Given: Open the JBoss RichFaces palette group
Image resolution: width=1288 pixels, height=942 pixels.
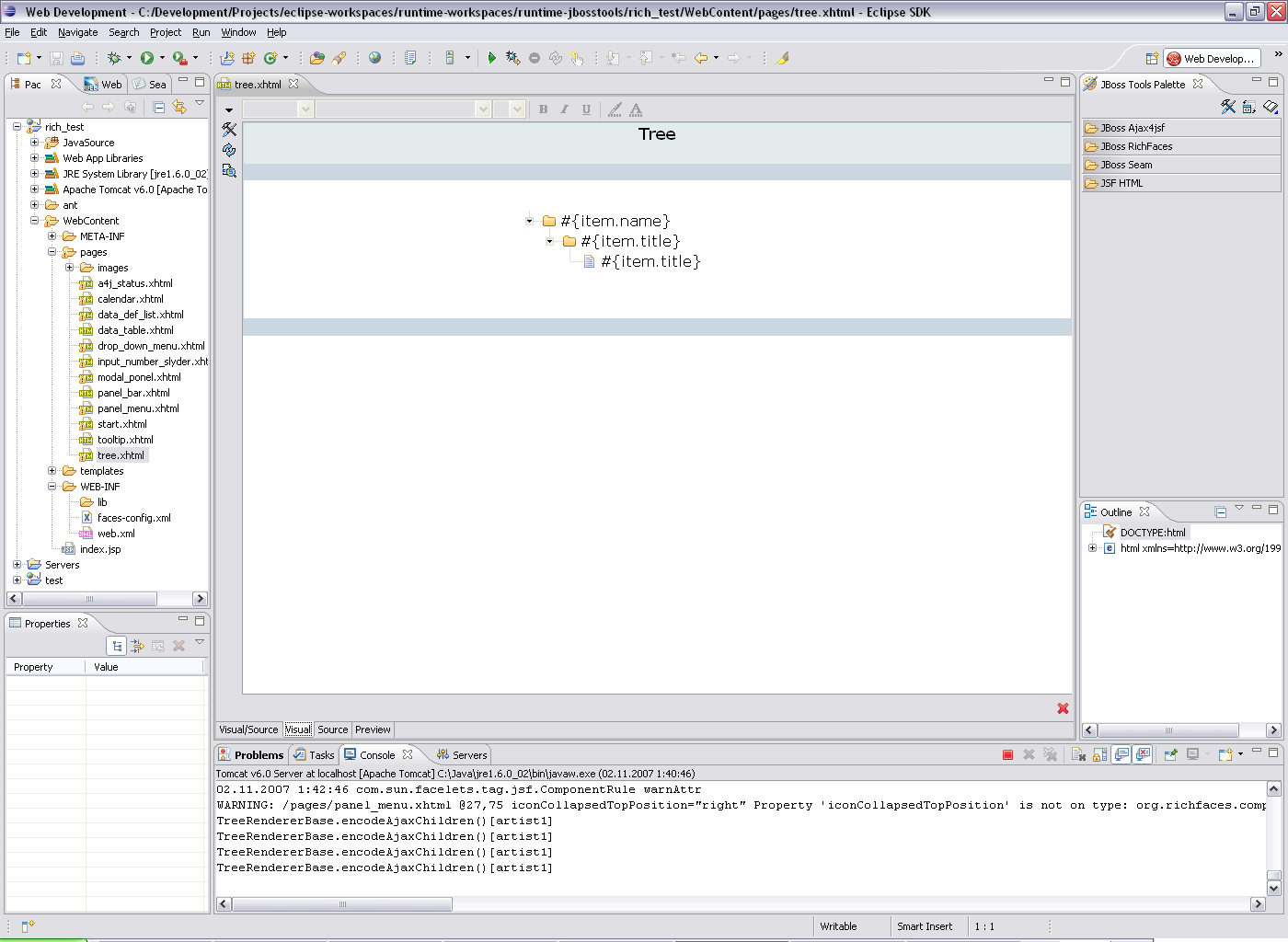Looking at the screenshot, I should [x=1136, y=146].
